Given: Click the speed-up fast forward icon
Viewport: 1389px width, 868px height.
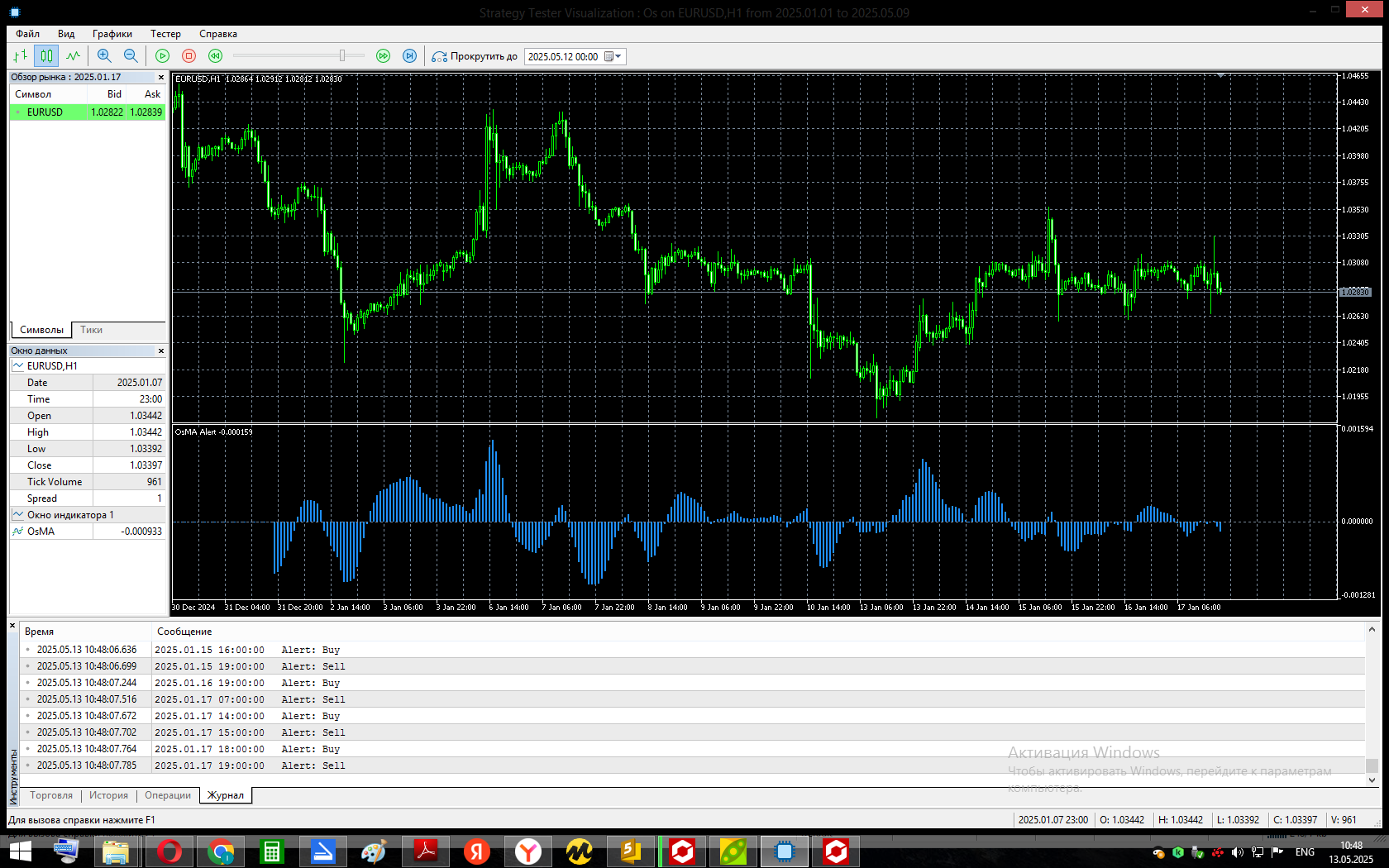Looking at the screenshot, I should tap(383, 56).
